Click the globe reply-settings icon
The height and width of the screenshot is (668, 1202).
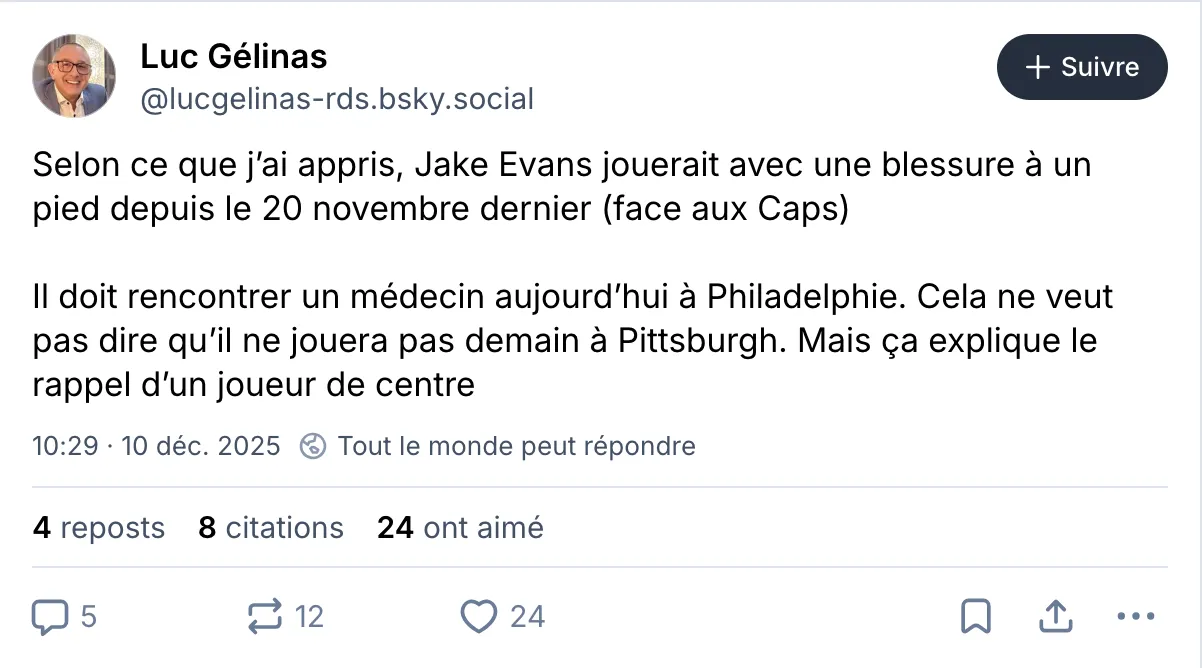313,445
